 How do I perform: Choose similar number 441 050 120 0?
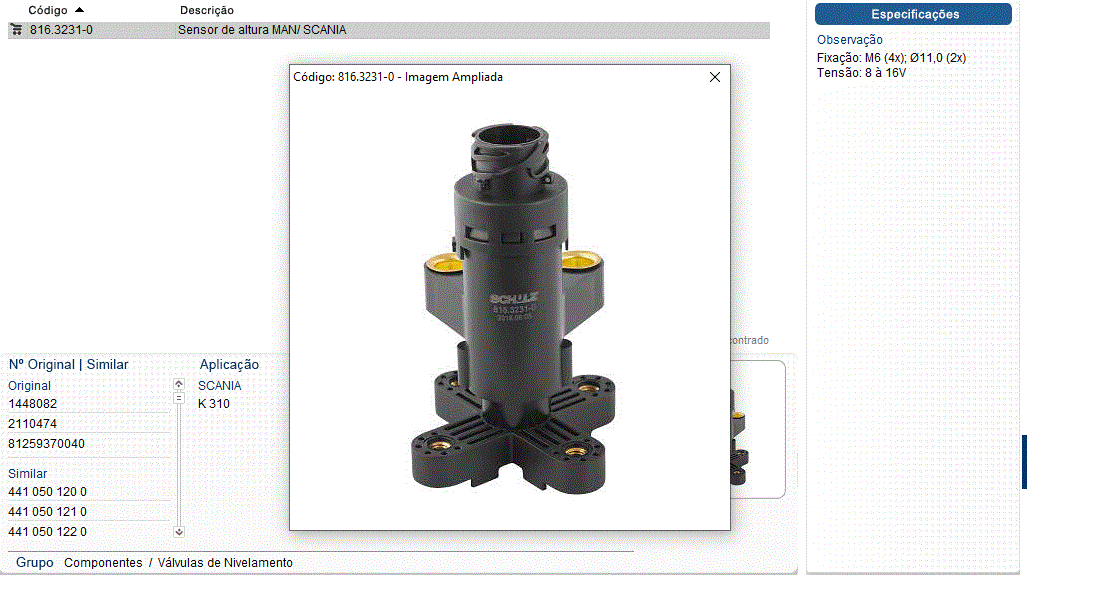(47, 492)
